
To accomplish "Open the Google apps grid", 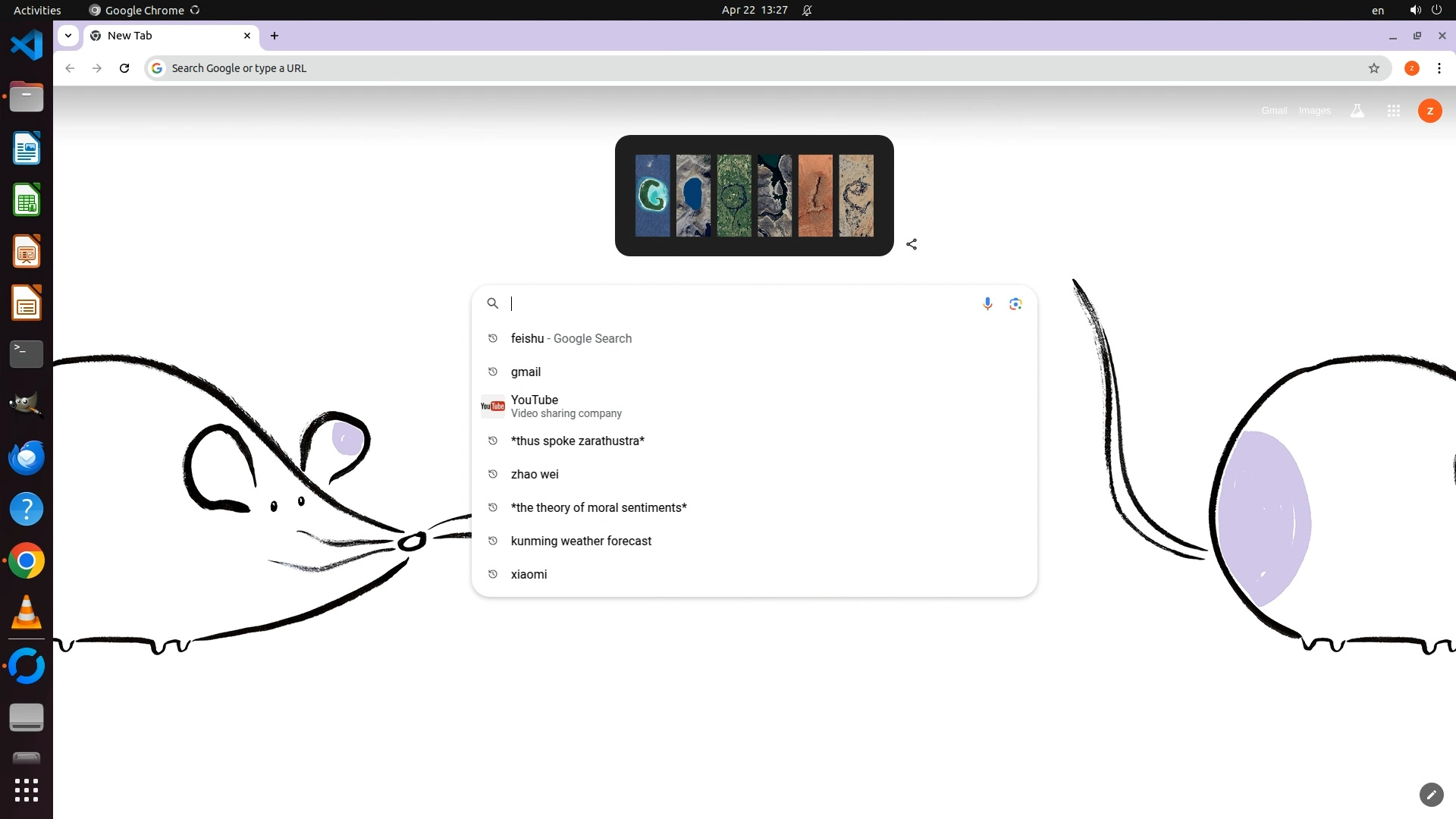I will pos(1393,111).
